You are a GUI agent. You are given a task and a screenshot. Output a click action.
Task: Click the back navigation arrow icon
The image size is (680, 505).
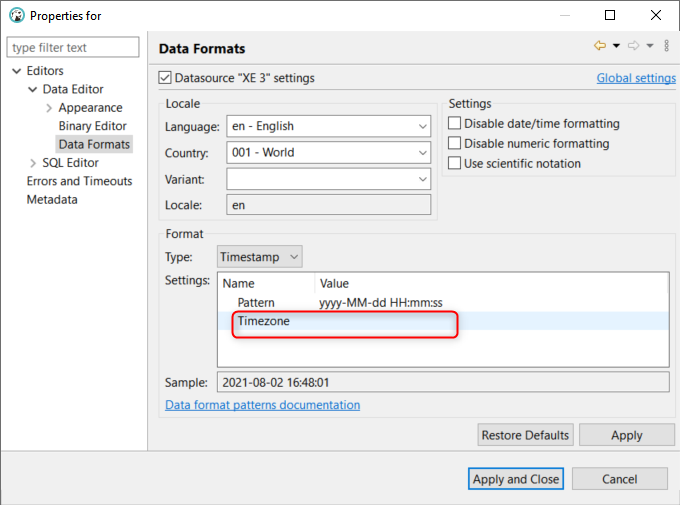pyautogui.click(x=600, y=46)
